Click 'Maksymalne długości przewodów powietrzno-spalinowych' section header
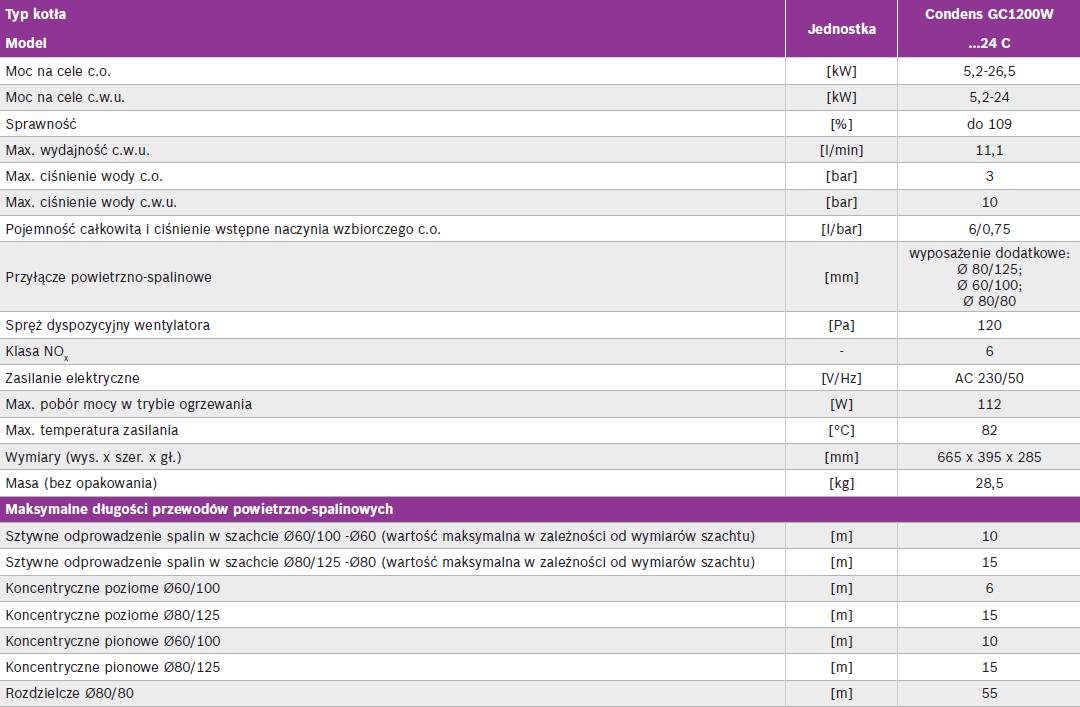Screen dimensions: 1080x707 pos(199,509)
